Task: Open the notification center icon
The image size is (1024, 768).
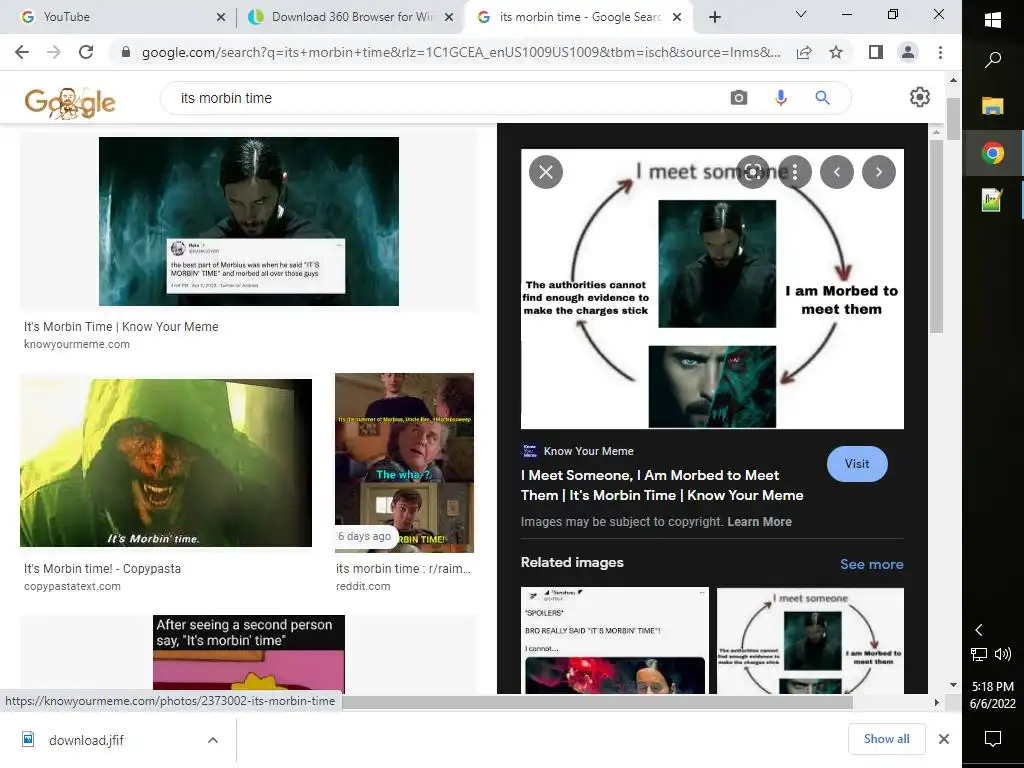Action: tap(993, 738)
